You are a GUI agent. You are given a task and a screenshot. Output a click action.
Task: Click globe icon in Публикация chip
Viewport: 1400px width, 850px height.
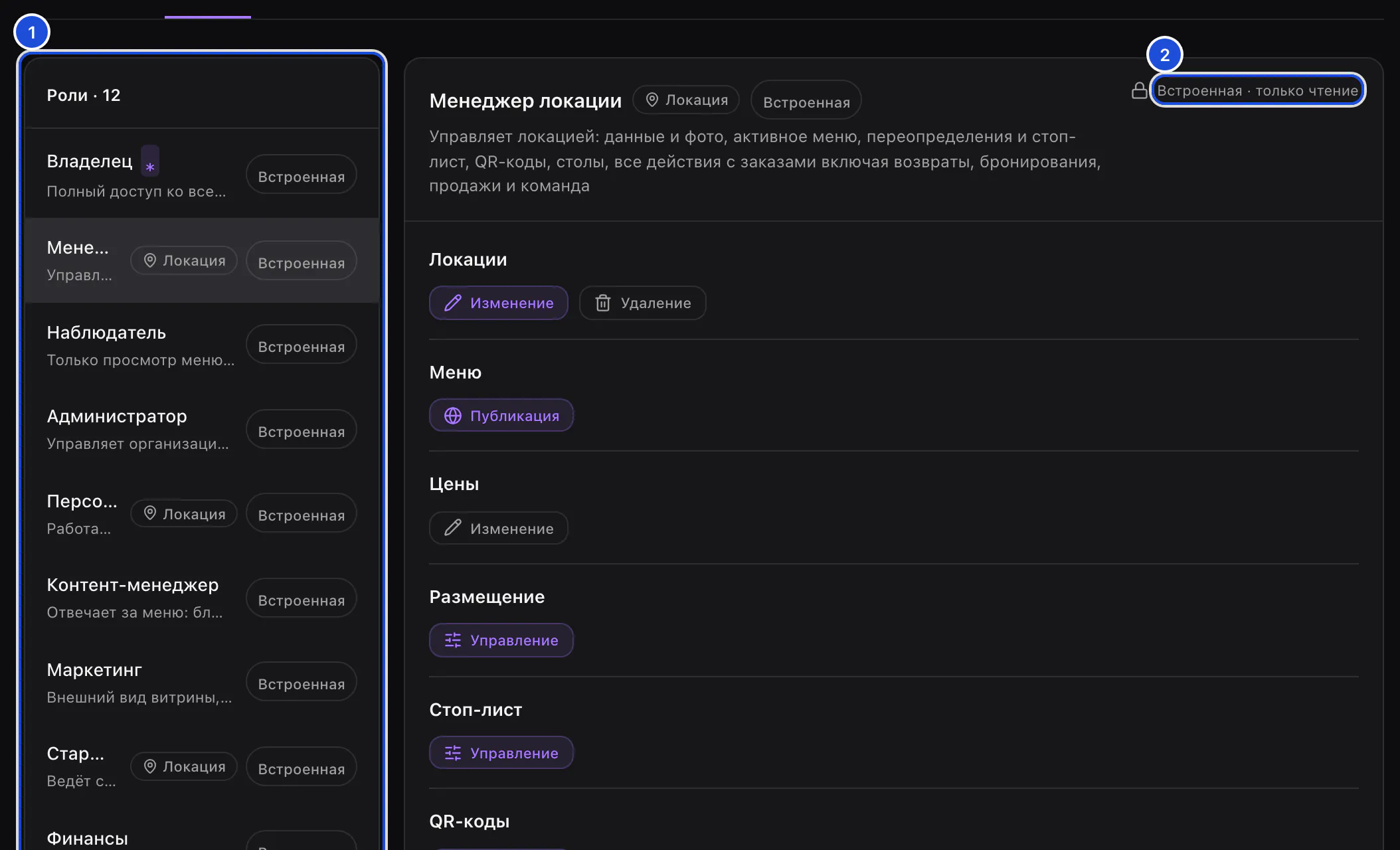[x=453, y=416]
